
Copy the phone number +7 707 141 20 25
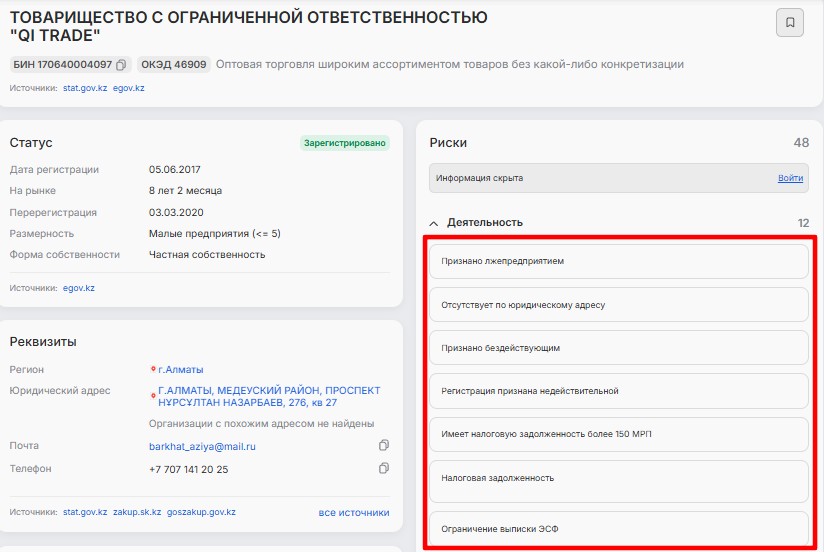384,468
